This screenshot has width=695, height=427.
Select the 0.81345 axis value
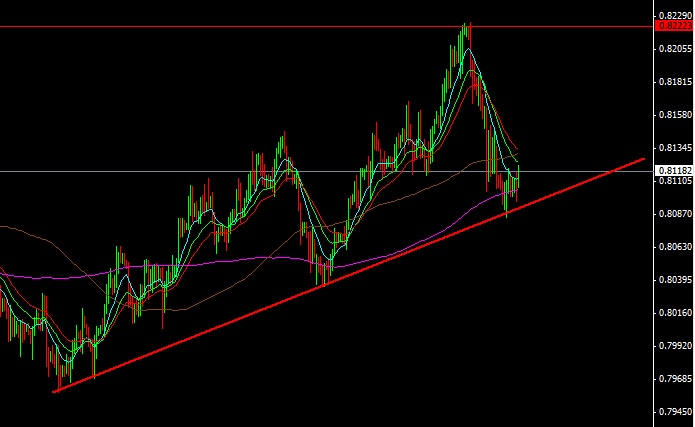pyautogui.click(x=675, y=148)
